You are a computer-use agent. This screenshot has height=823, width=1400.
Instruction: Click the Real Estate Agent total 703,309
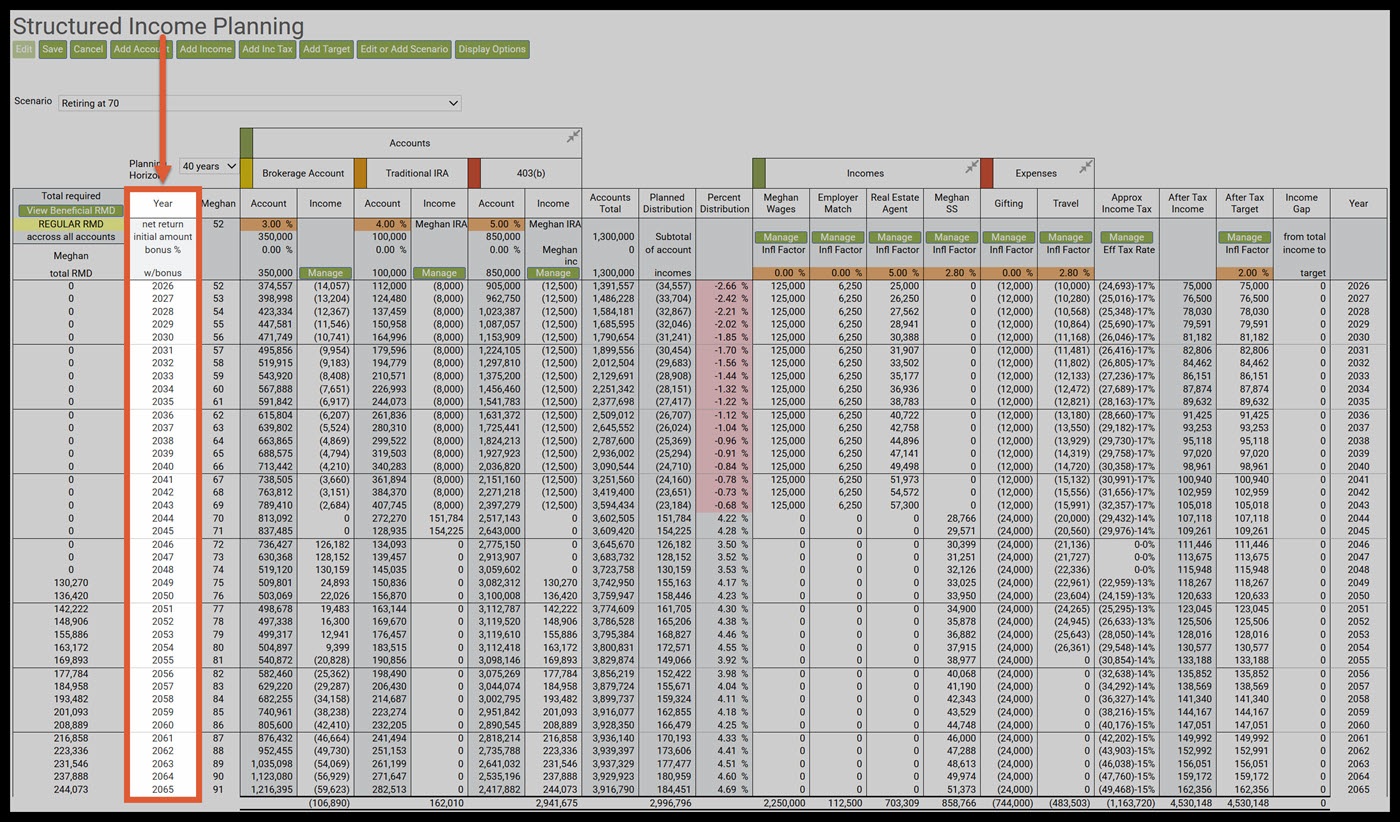tap(901, 803)
